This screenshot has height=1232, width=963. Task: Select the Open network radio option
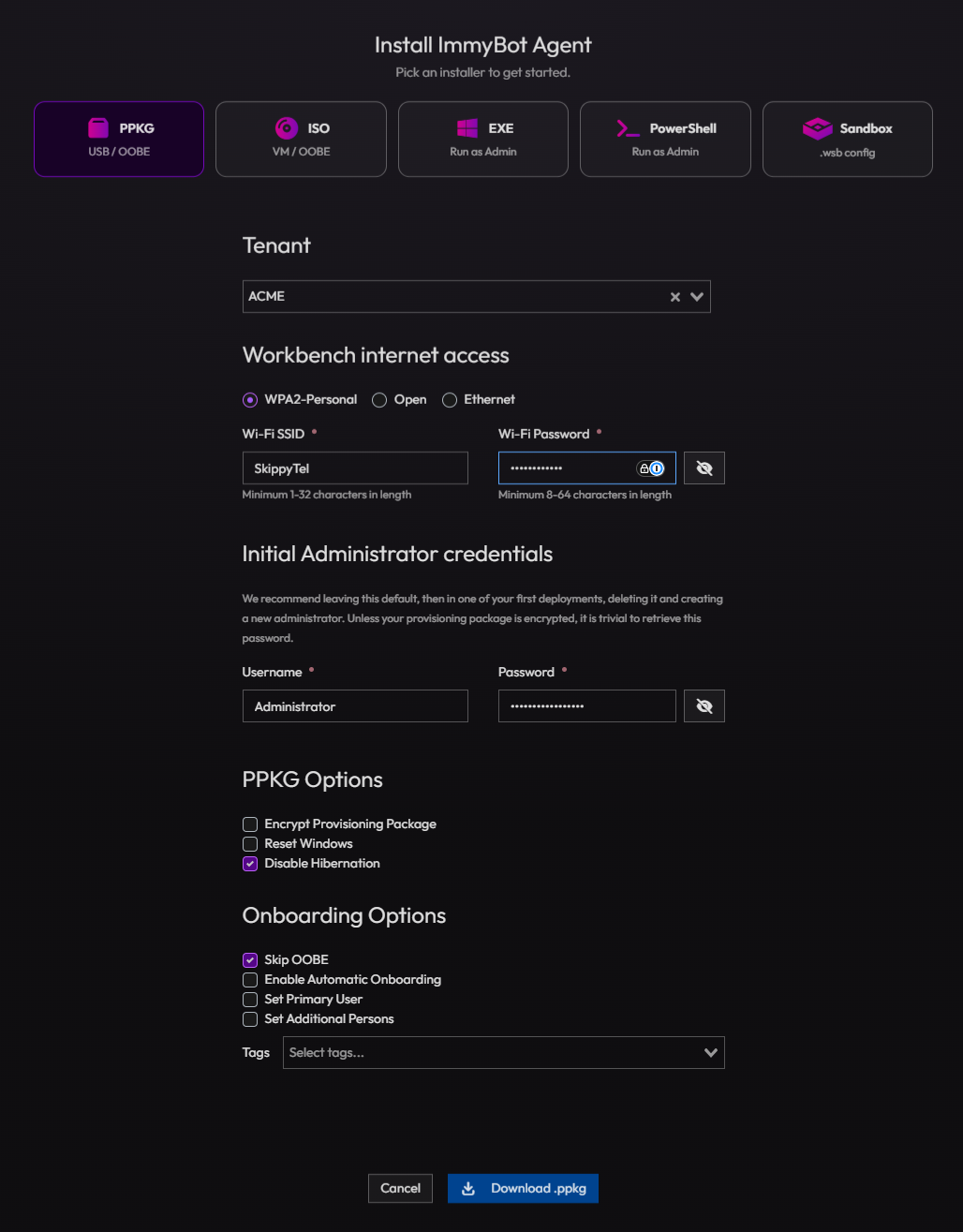pos(379,400)
